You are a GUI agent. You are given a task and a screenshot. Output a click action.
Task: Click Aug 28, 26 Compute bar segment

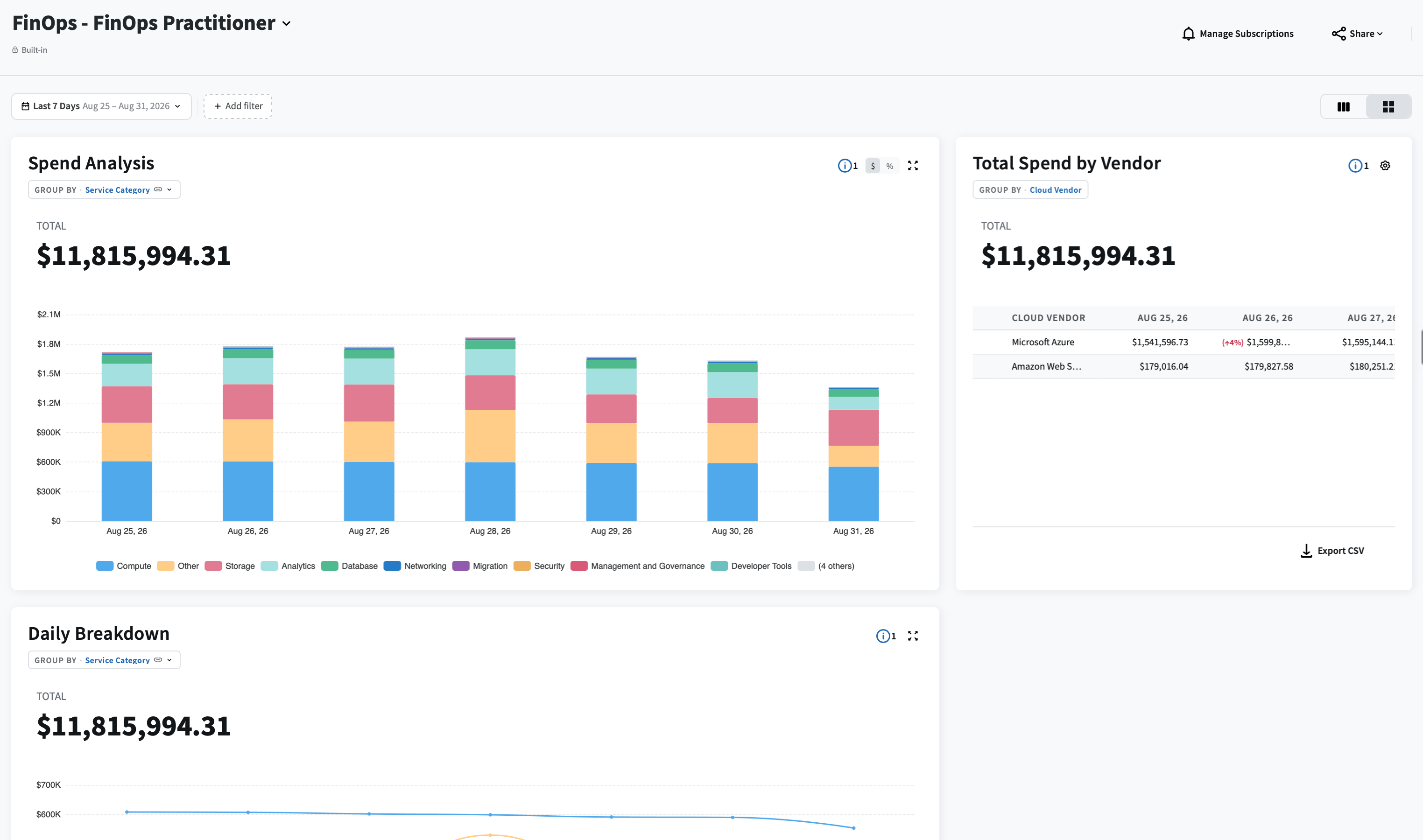490,492
